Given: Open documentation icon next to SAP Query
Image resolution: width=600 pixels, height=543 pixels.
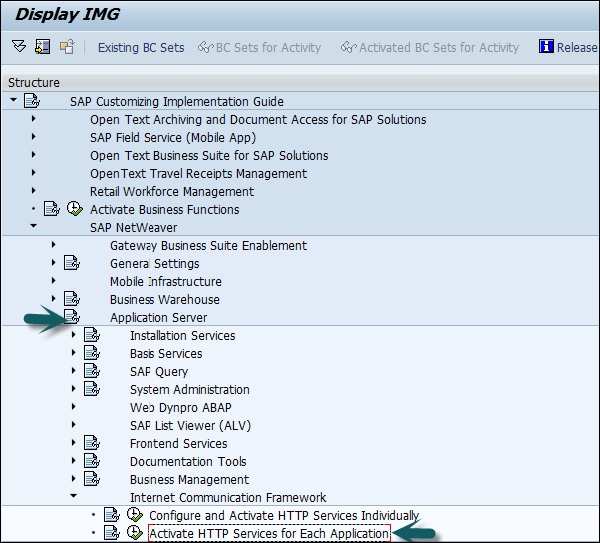Looking at the screenshot, I should (x=92, y=371).
